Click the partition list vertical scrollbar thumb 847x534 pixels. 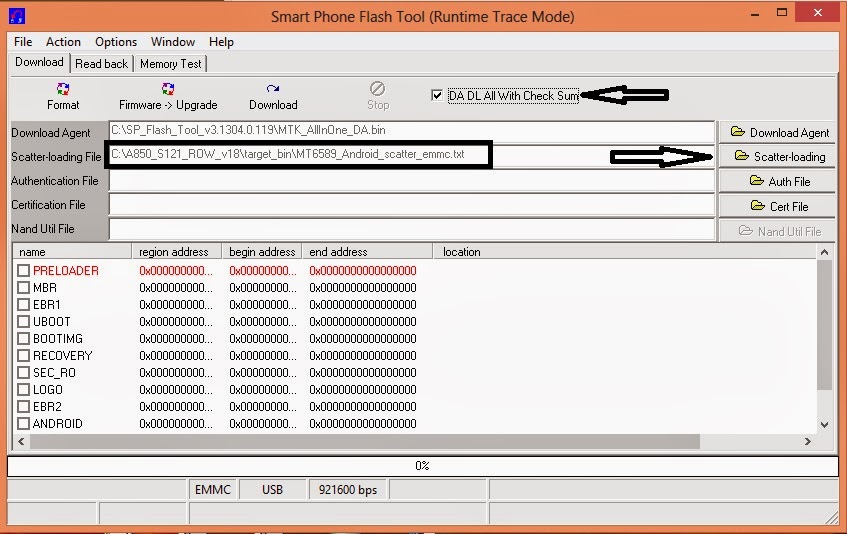824,325
